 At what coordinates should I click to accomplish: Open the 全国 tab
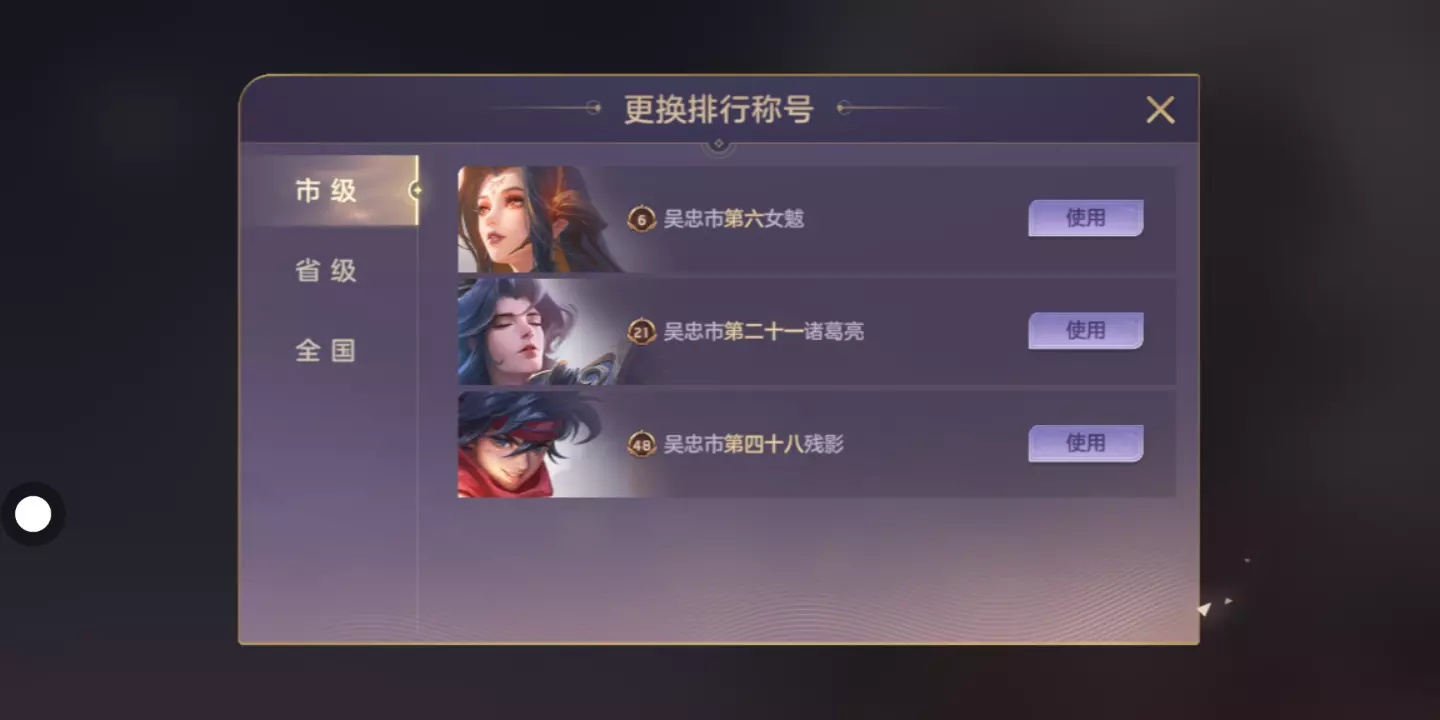pos(326,350)
